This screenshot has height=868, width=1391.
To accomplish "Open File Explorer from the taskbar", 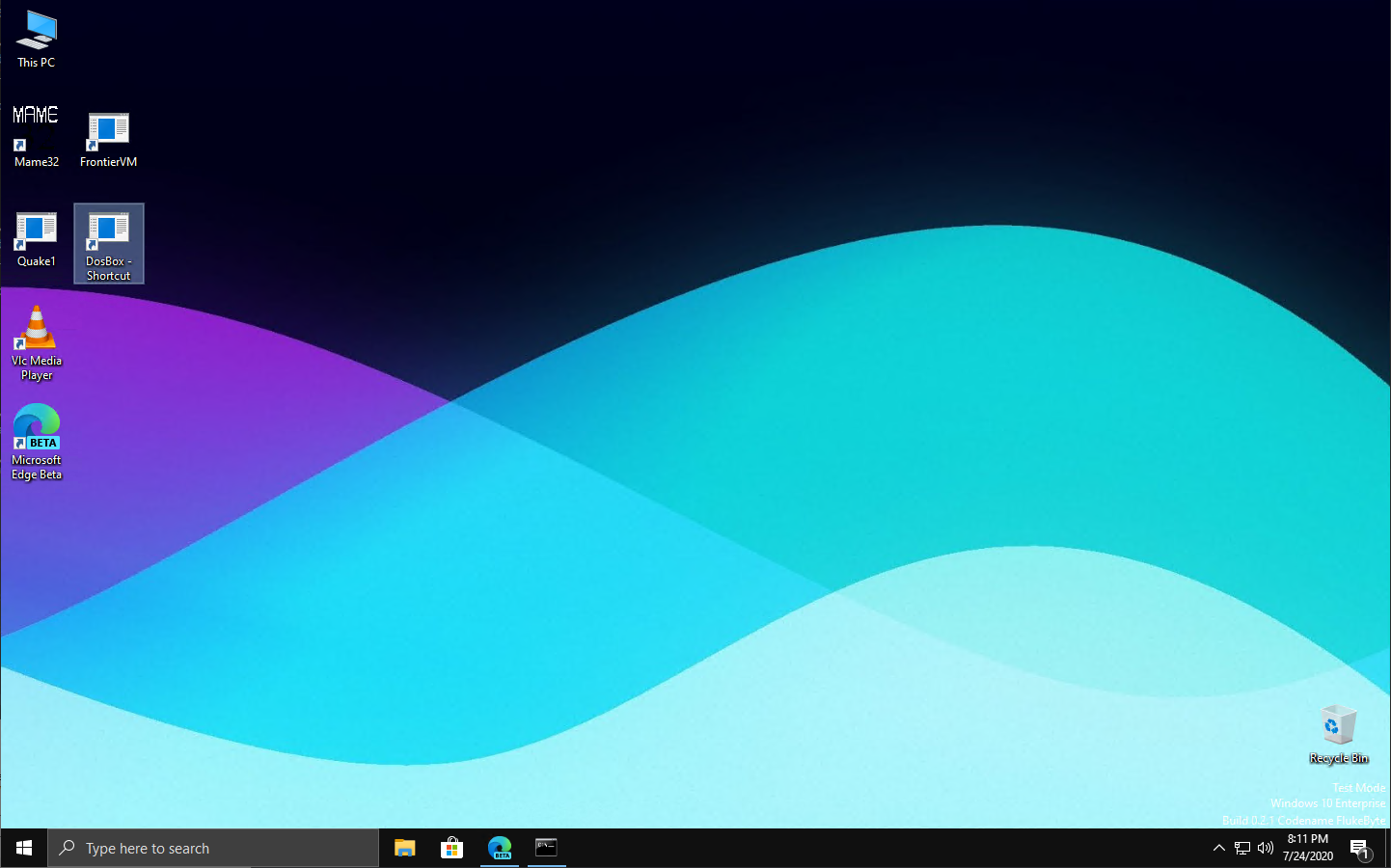I will tap(404, 848).
